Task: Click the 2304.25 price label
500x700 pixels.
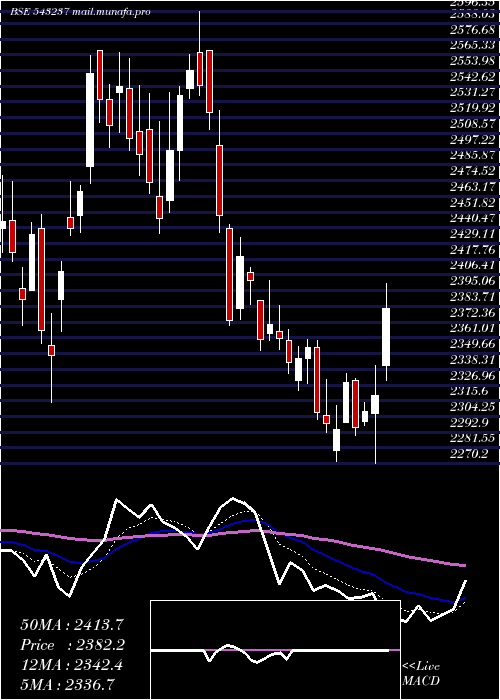Action: [x=472, y=408]
